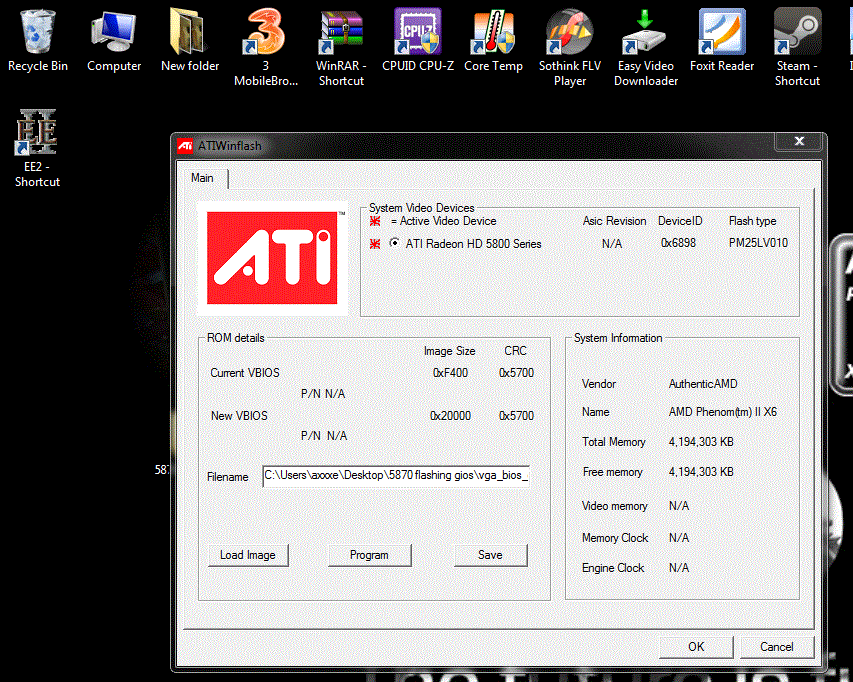Click the ATI icon in ATIWinflash title bar
This screenshot has width=853, height=682.
point(185,146)
